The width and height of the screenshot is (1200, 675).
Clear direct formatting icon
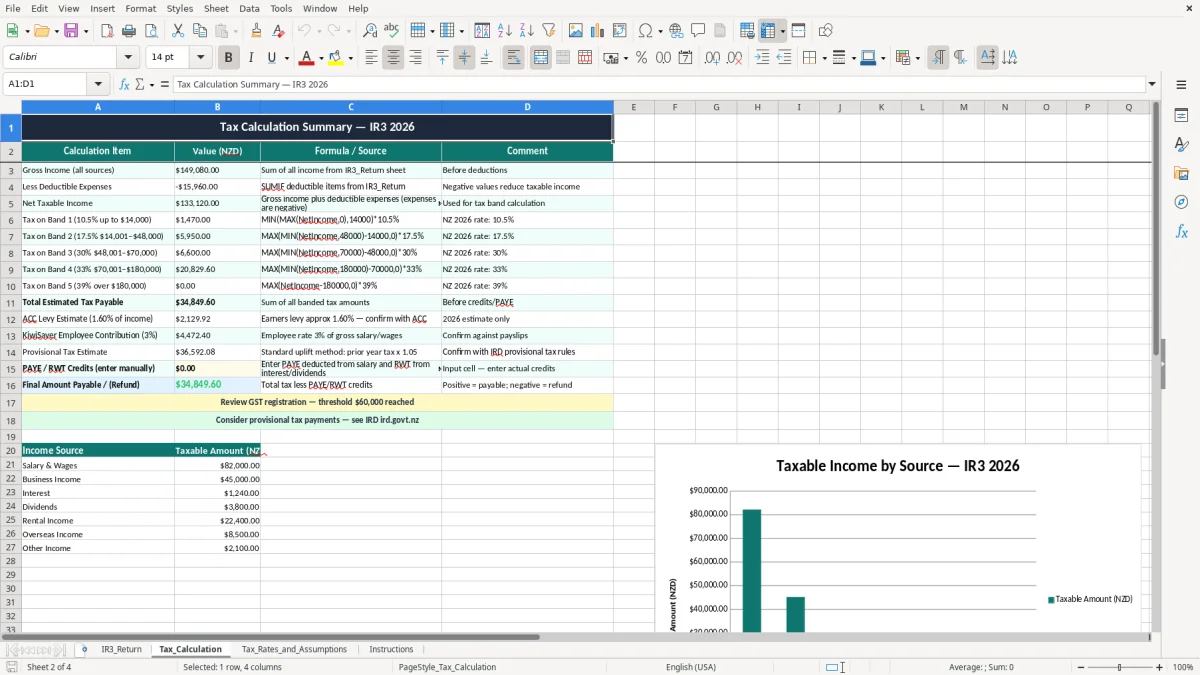[x=278, y=31]
